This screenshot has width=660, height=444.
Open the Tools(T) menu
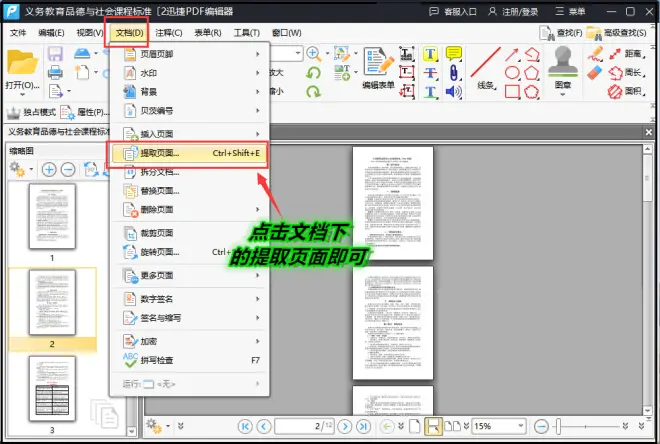pos(247,33)
